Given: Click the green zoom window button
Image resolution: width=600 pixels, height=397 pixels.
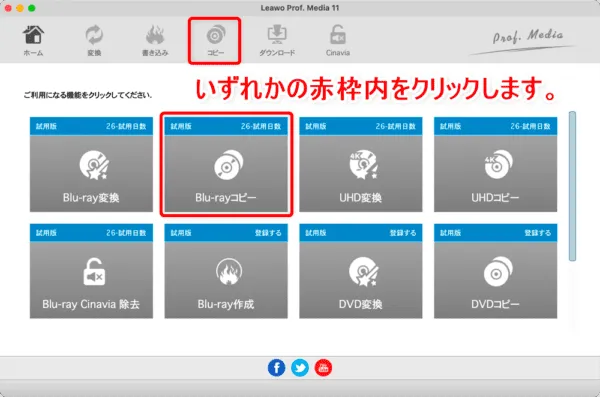Looking at the screenshot, I should [32, 8].
